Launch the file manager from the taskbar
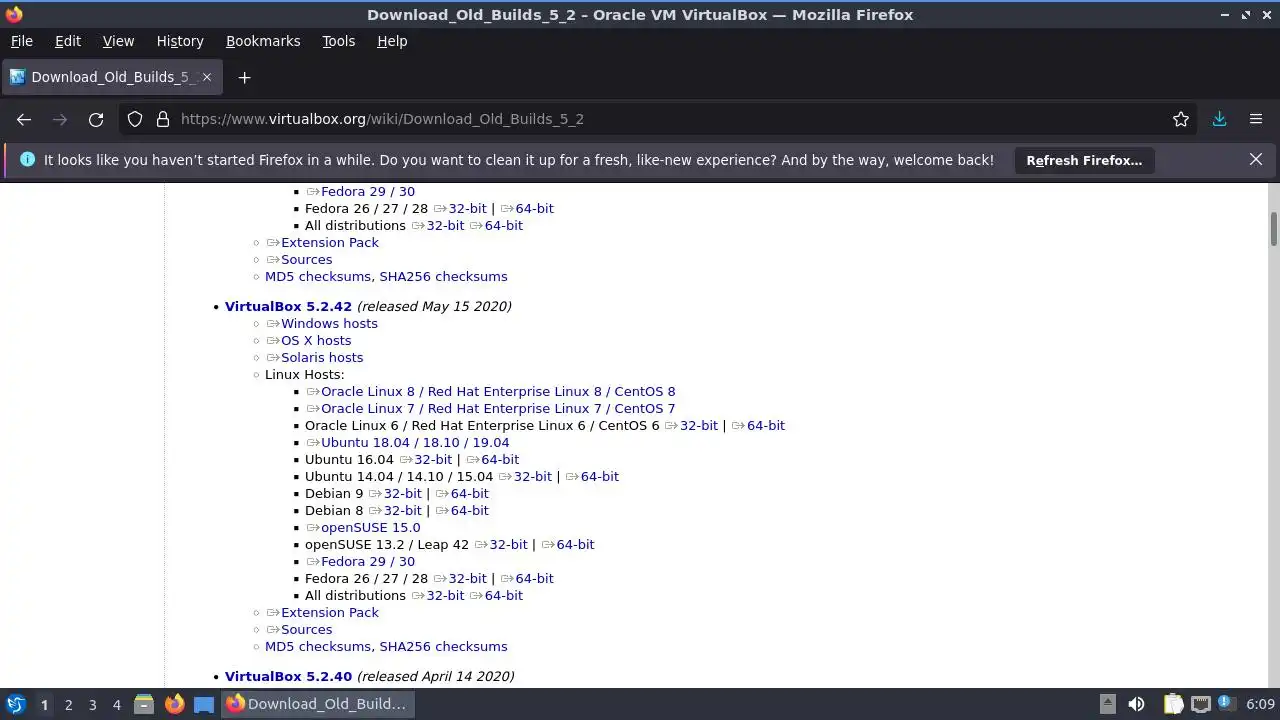 click(143, 704)
